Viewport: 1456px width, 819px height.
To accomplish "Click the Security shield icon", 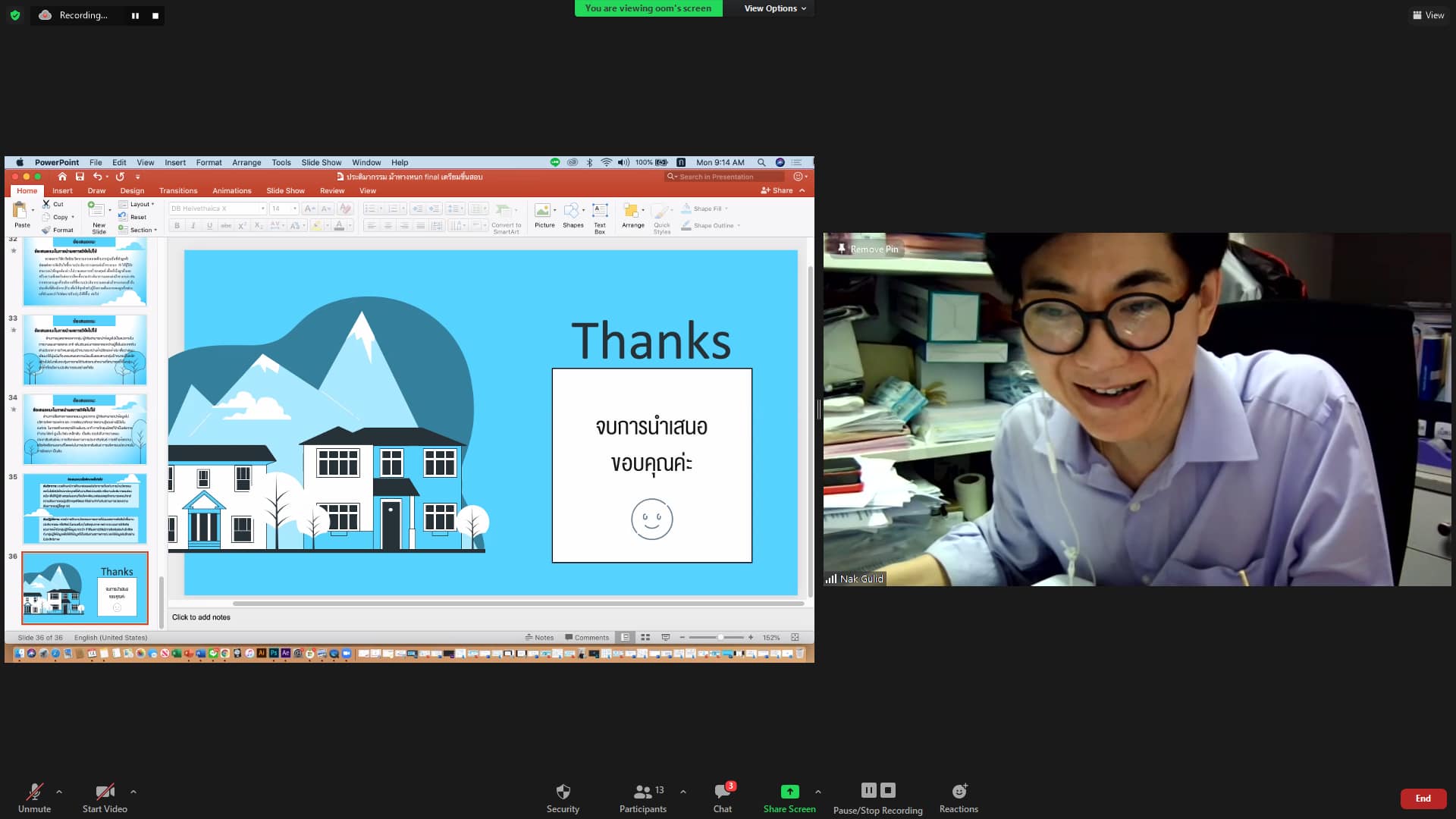I will pos(563,792).
